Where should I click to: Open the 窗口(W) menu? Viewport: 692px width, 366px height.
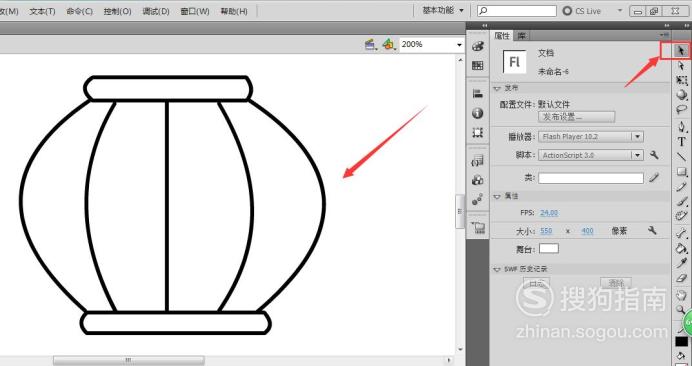(195, 11)
